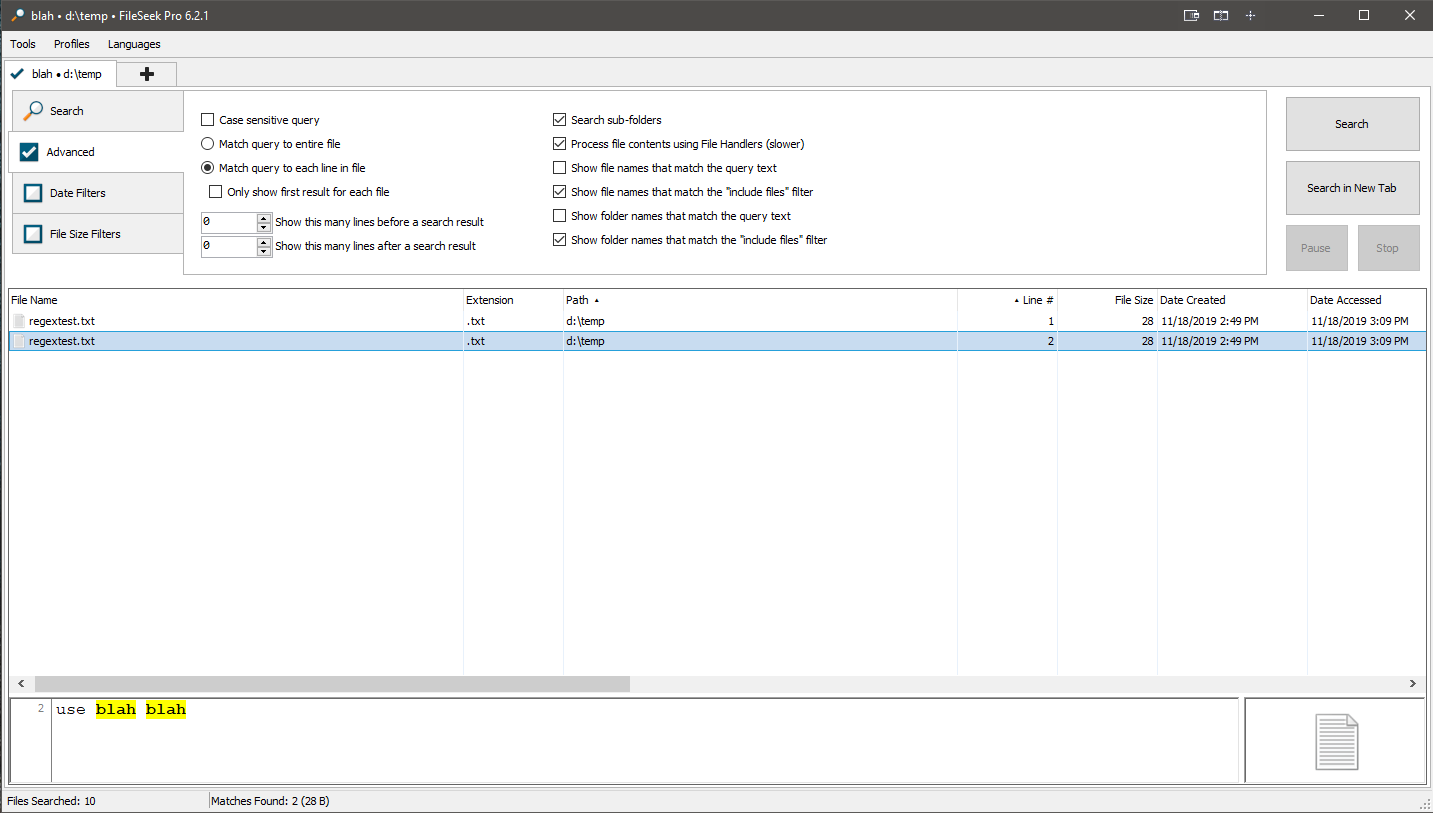
Task: Click the document preview icon at bottom right
Action: click(1336, 741)
